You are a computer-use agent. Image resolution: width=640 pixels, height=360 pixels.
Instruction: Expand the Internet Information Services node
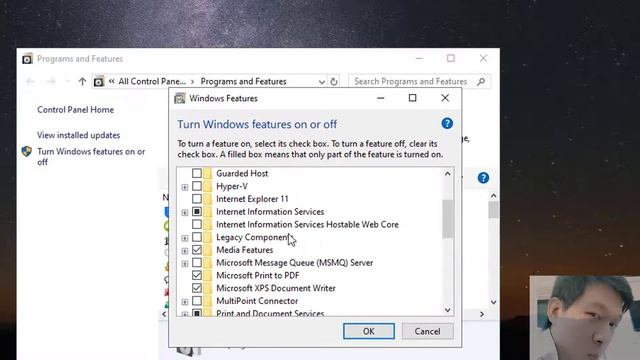(x=184, y=213)
